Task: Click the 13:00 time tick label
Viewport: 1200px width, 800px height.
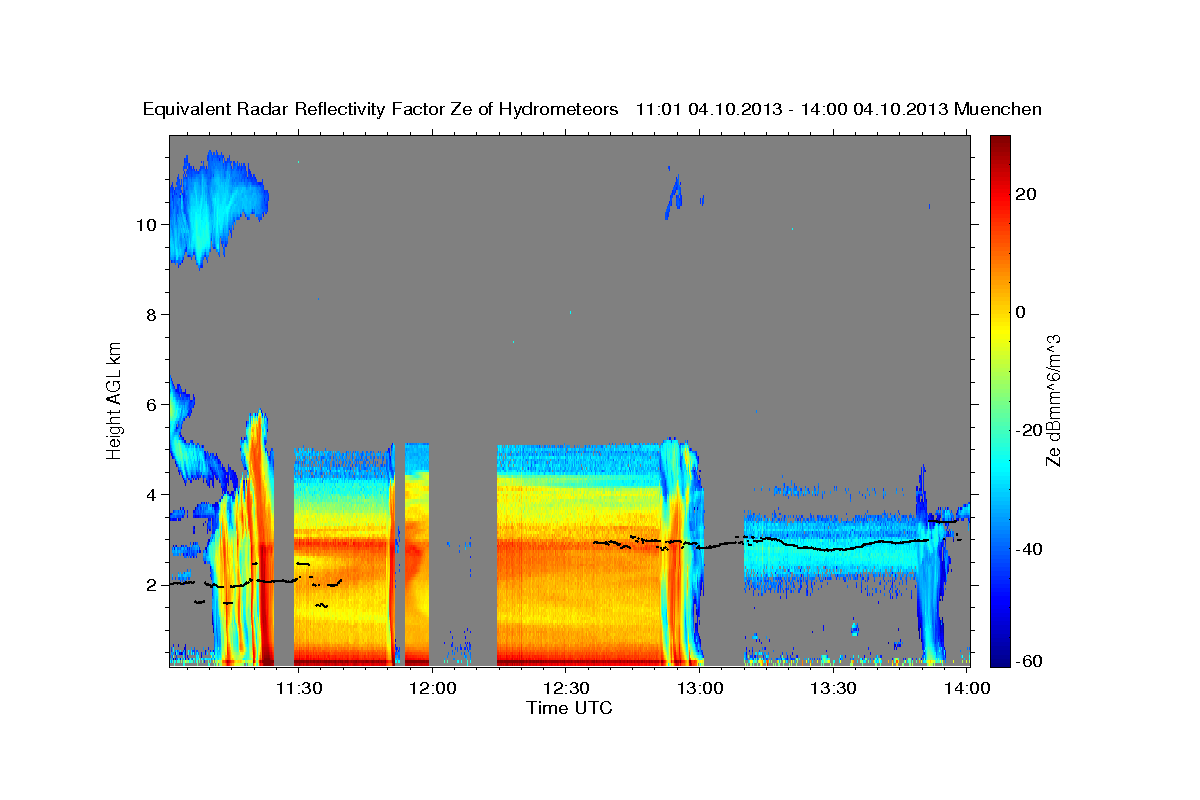Action: tap(700, 689)
